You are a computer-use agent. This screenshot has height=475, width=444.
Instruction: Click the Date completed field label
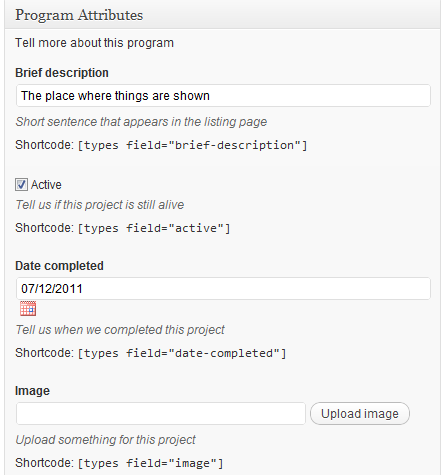click(59, 266)
